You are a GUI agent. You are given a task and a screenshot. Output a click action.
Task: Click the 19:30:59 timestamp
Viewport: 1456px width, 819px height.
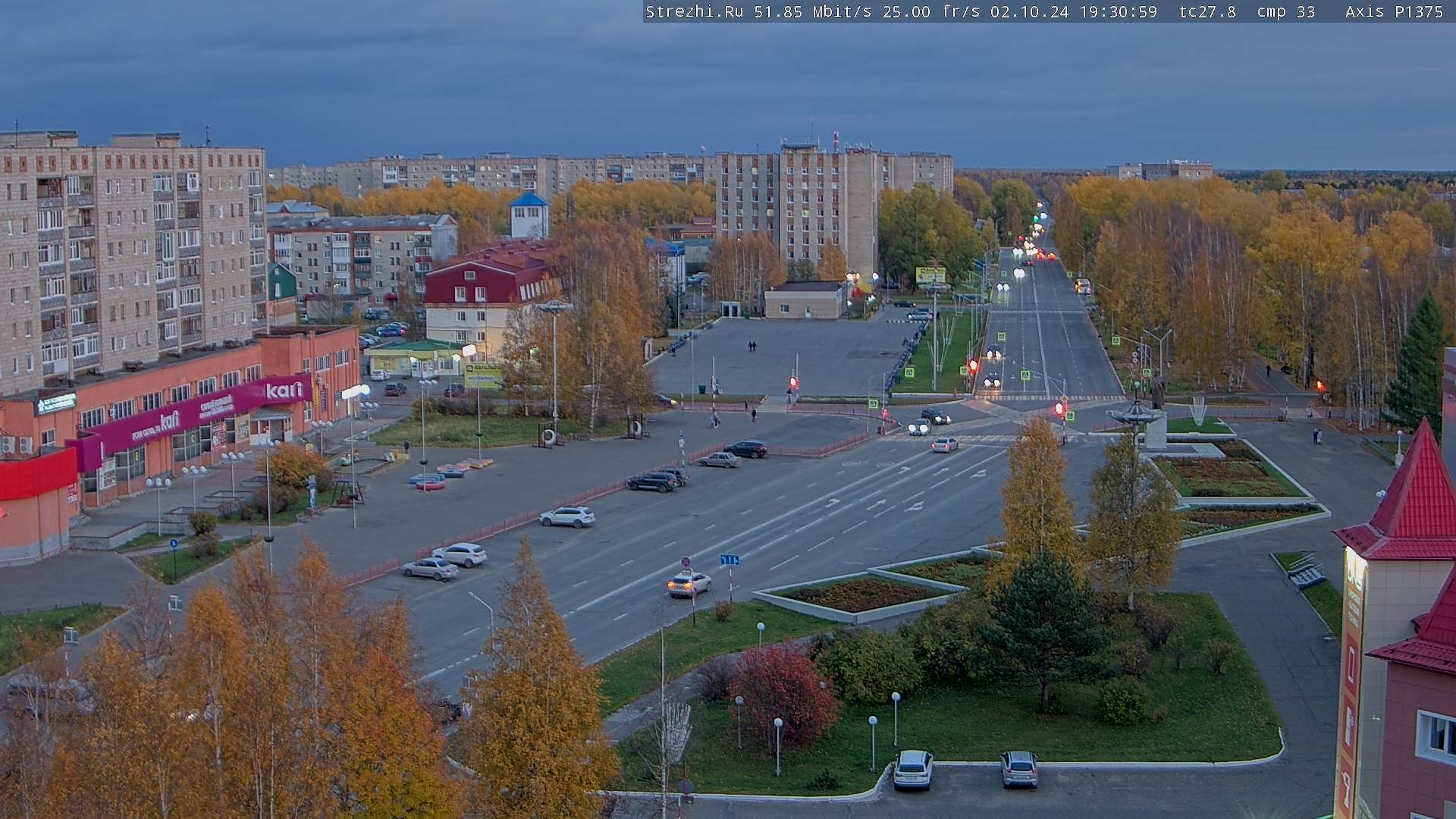[1119, 11]
